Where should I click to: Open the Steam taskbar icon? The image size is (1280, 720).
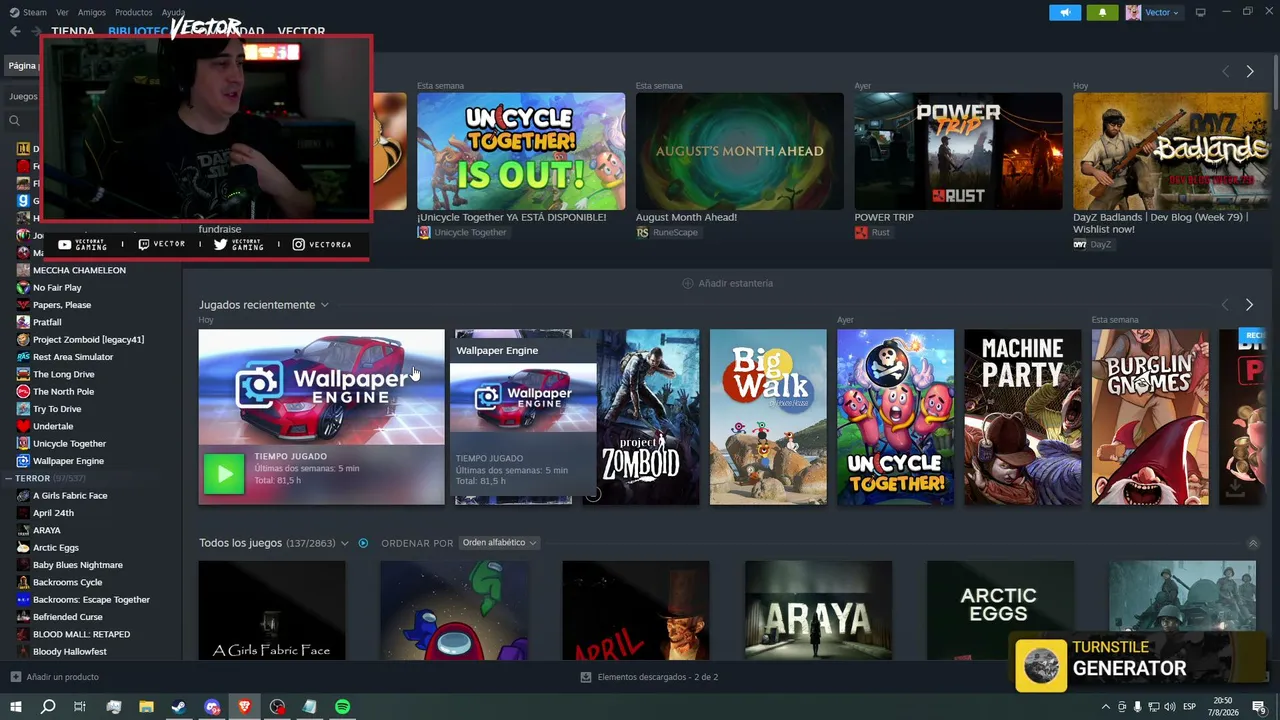point(179,707)
